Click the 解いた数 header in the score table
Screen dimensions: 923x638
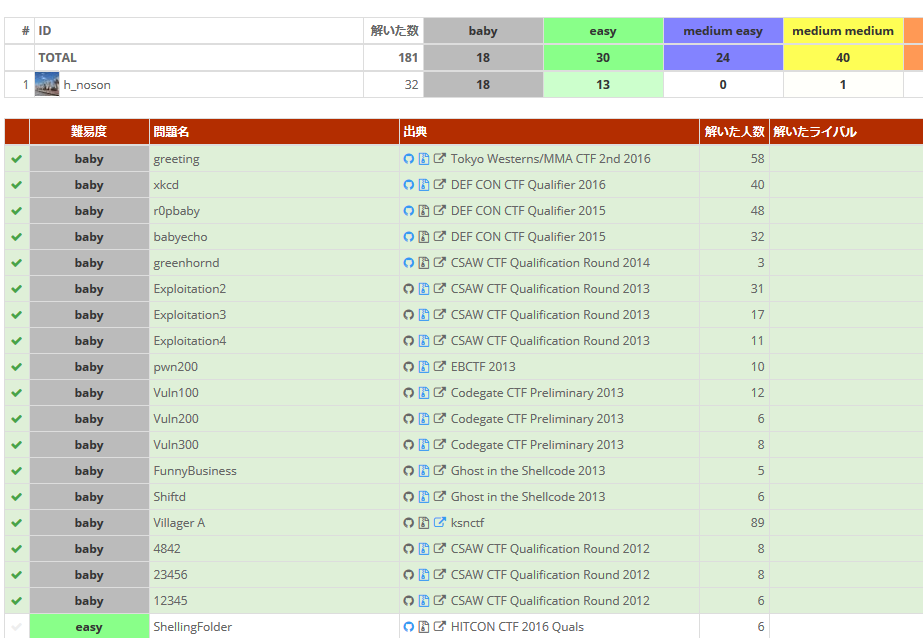(394, 31)
